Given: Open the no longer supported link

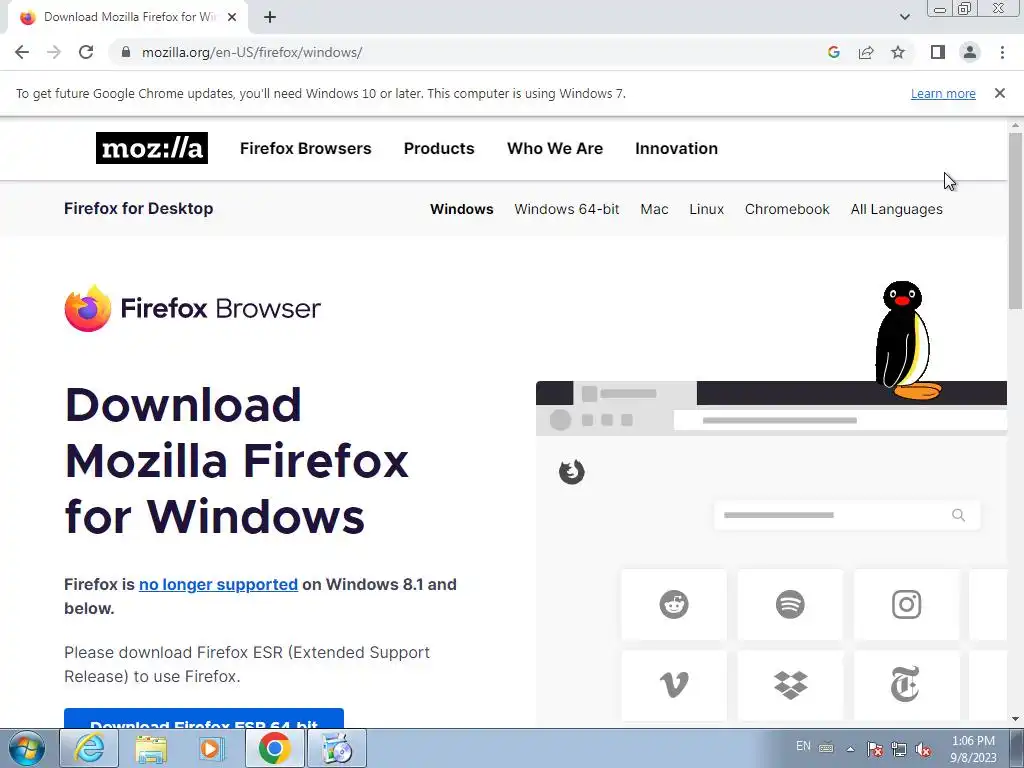Looking at the screenshot, I should (x=218, y=584).
